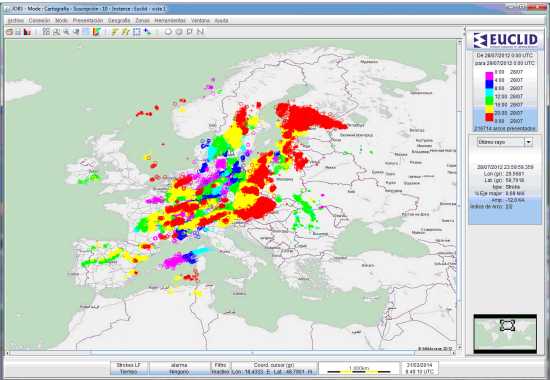The image size is (550, 380).
Task: Click the world overview minimap thumbnail
Action: point(505,334)
